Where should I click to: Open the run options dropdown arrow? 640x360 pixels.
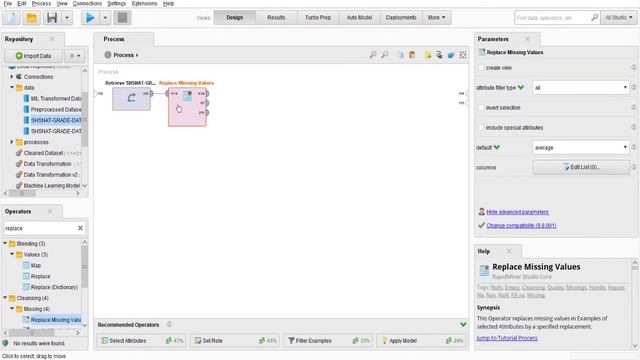click(x=105, y=18)
